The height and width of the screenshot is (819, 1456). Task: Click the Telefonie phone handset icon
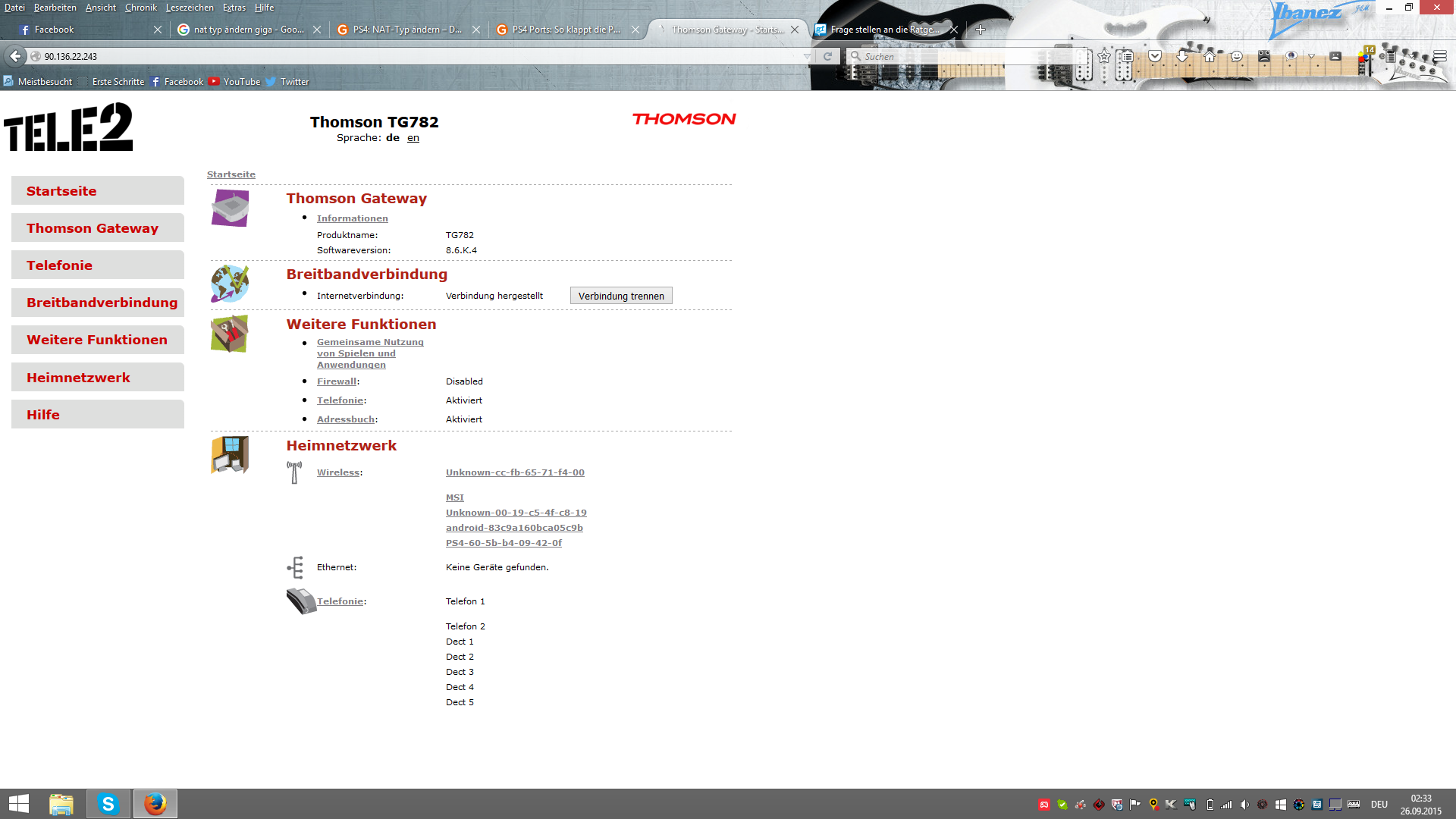click(301, 601)
